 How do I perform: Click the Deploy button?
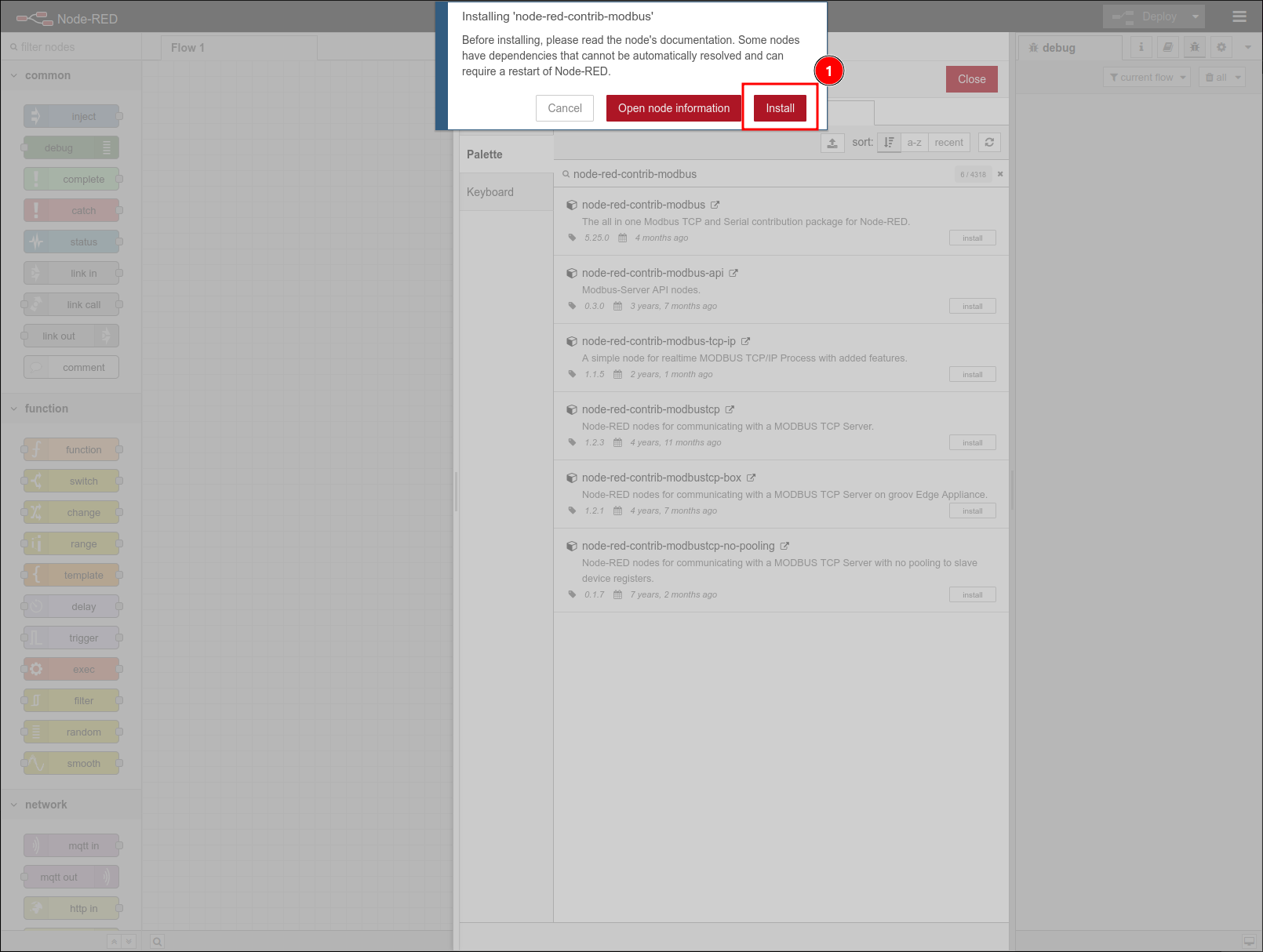pos(1145,16)
